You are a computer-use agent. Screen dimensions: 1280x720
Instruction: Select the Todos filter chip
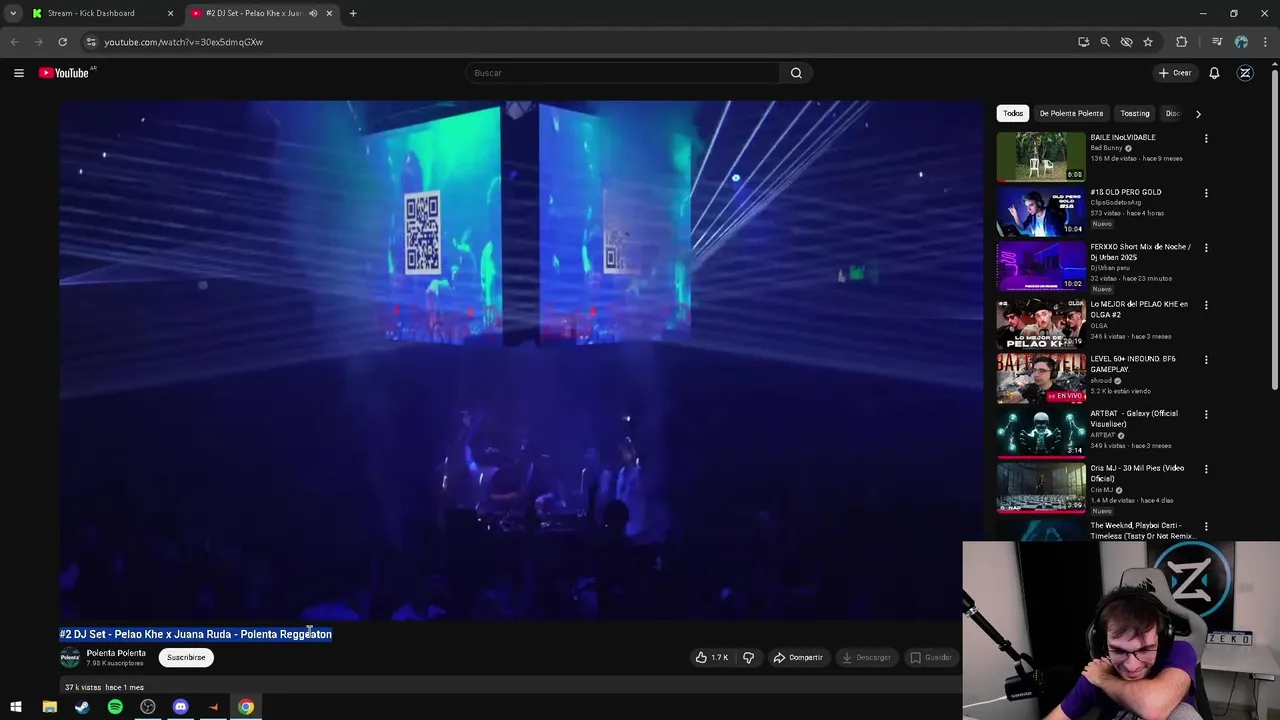1013,113
